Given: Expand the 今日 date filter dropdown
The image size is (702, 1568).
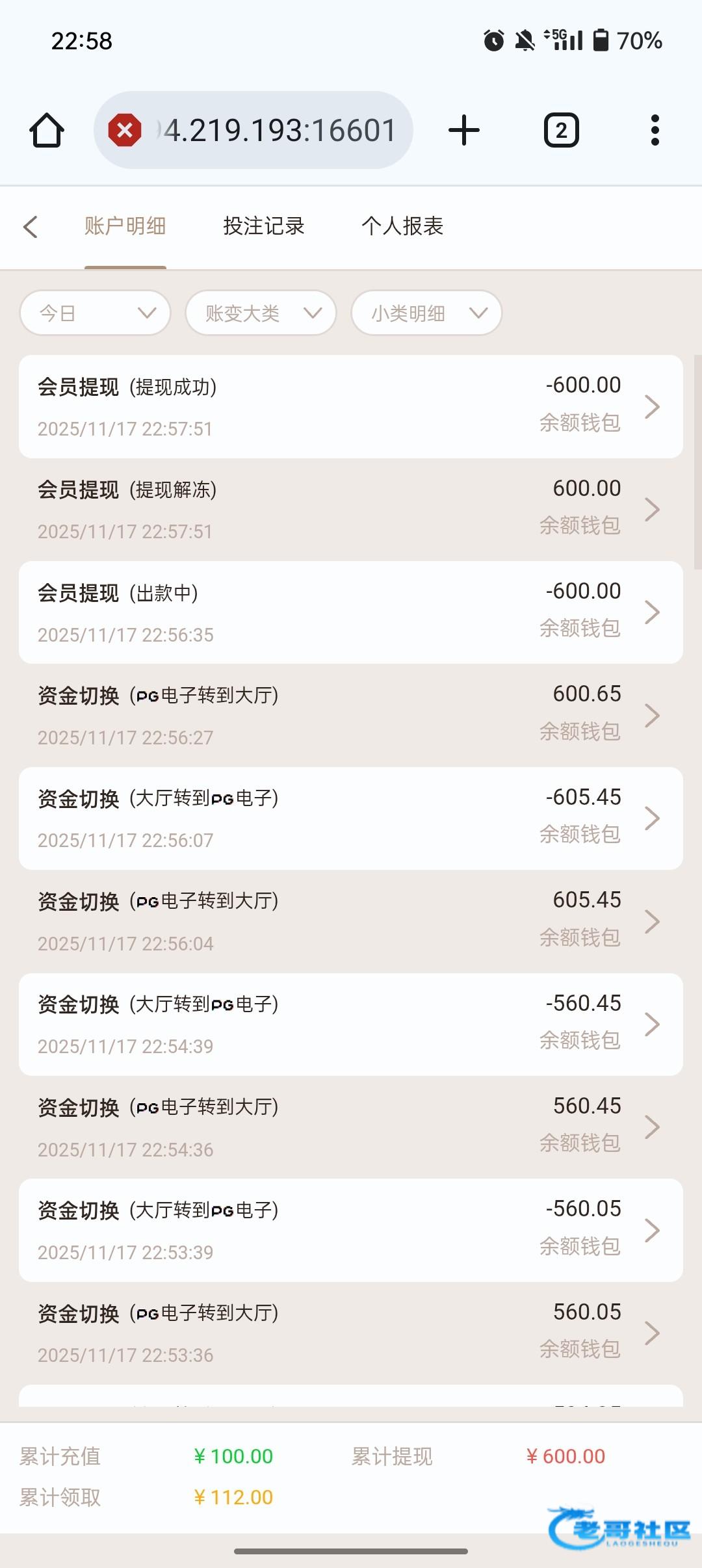Looking at the screenshot, I should [x=96, y=313].
